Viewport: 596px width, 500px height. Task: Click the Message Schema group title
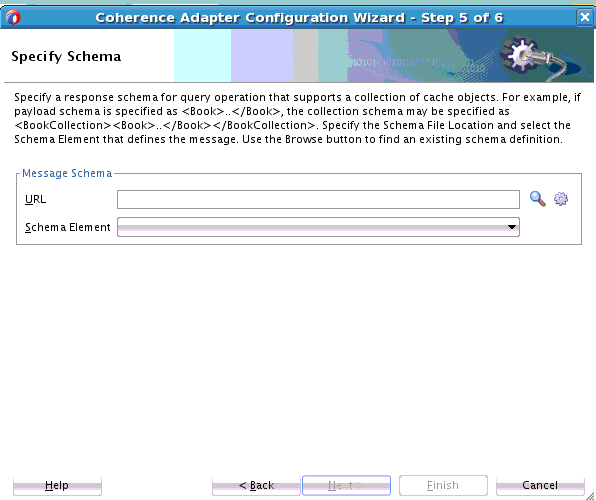point(67,173)
